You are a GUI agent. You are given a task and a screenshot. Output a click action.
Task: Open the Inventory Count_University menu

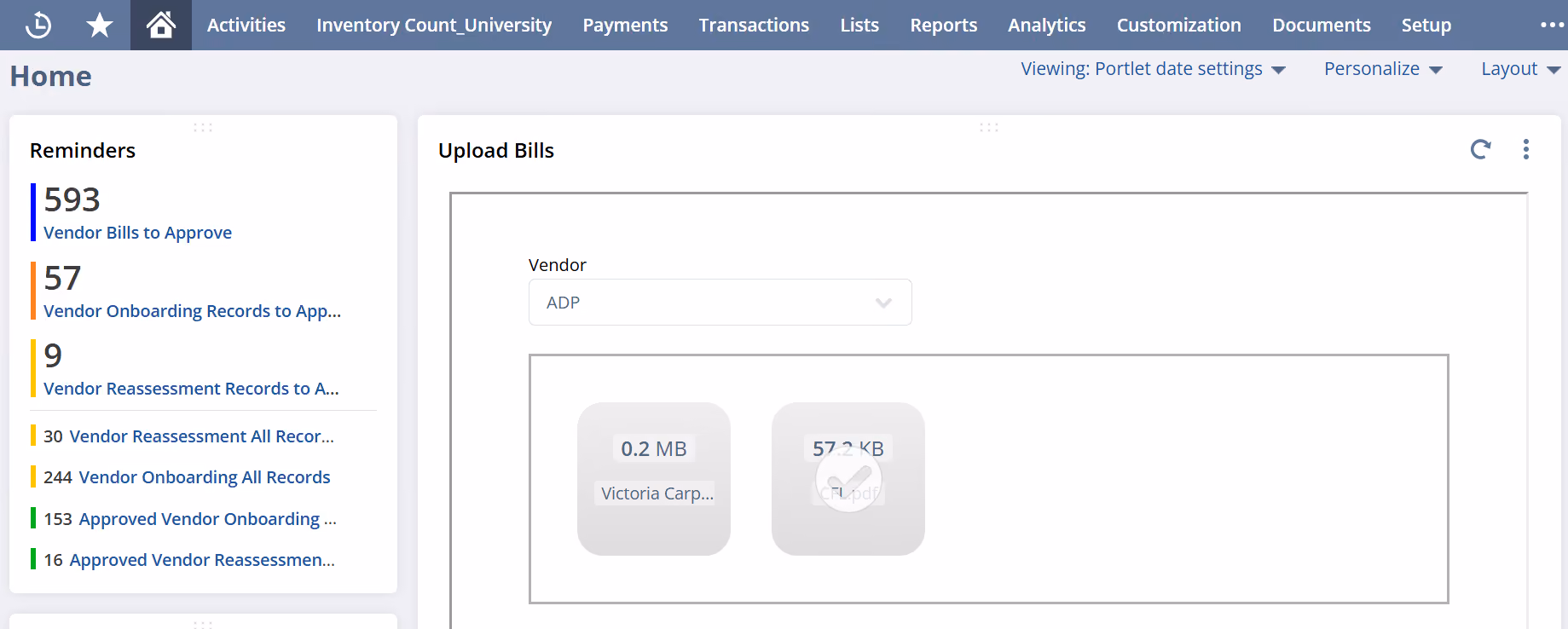(x=434, y=25)
